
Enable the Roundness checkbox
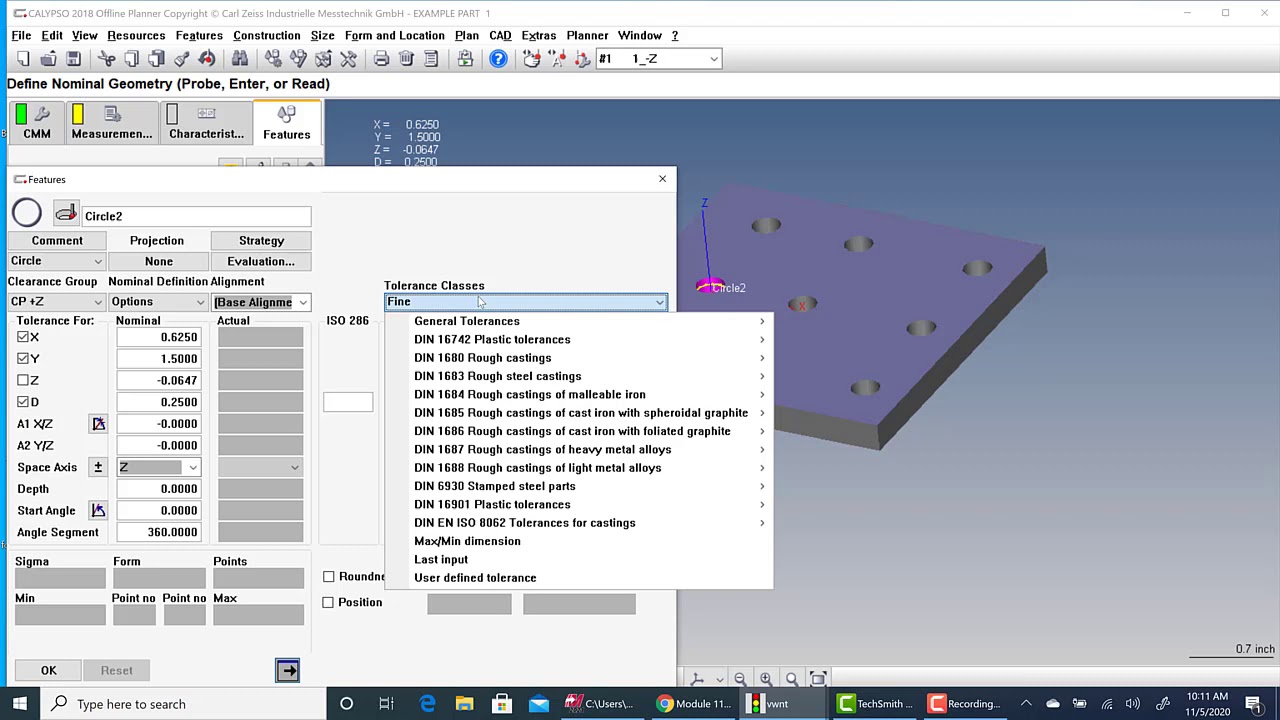(x=328, y=577)
